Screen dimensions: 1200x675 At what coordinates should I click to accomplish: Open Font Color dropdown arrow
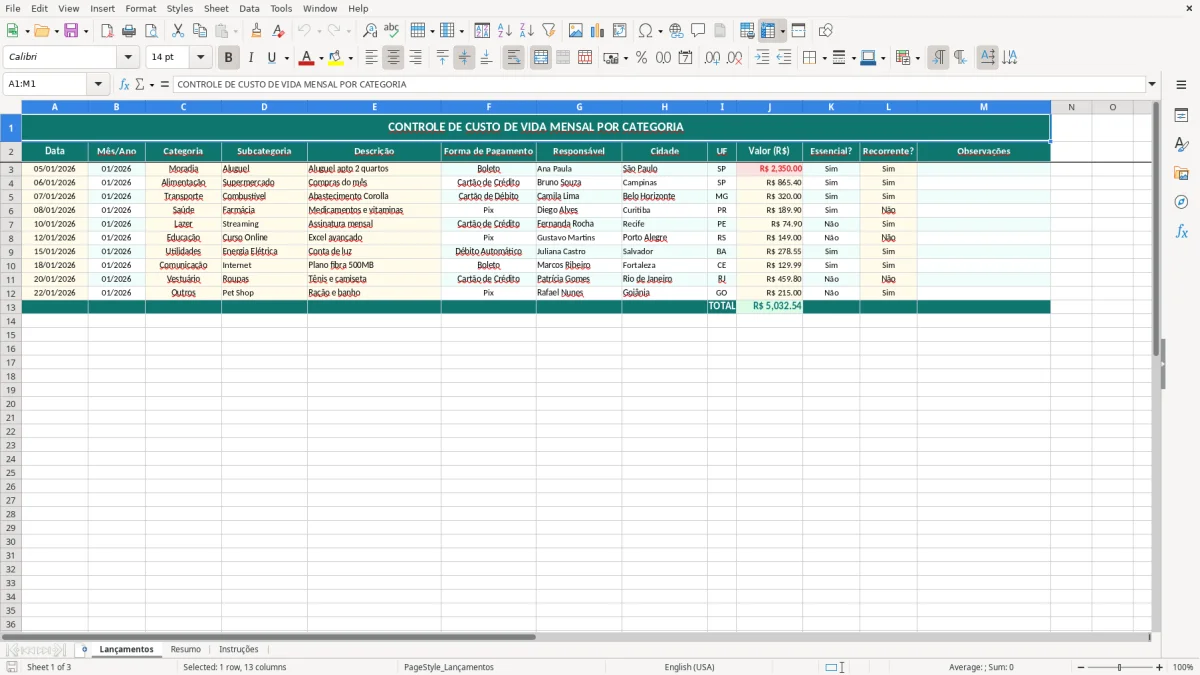pos(321,58)
